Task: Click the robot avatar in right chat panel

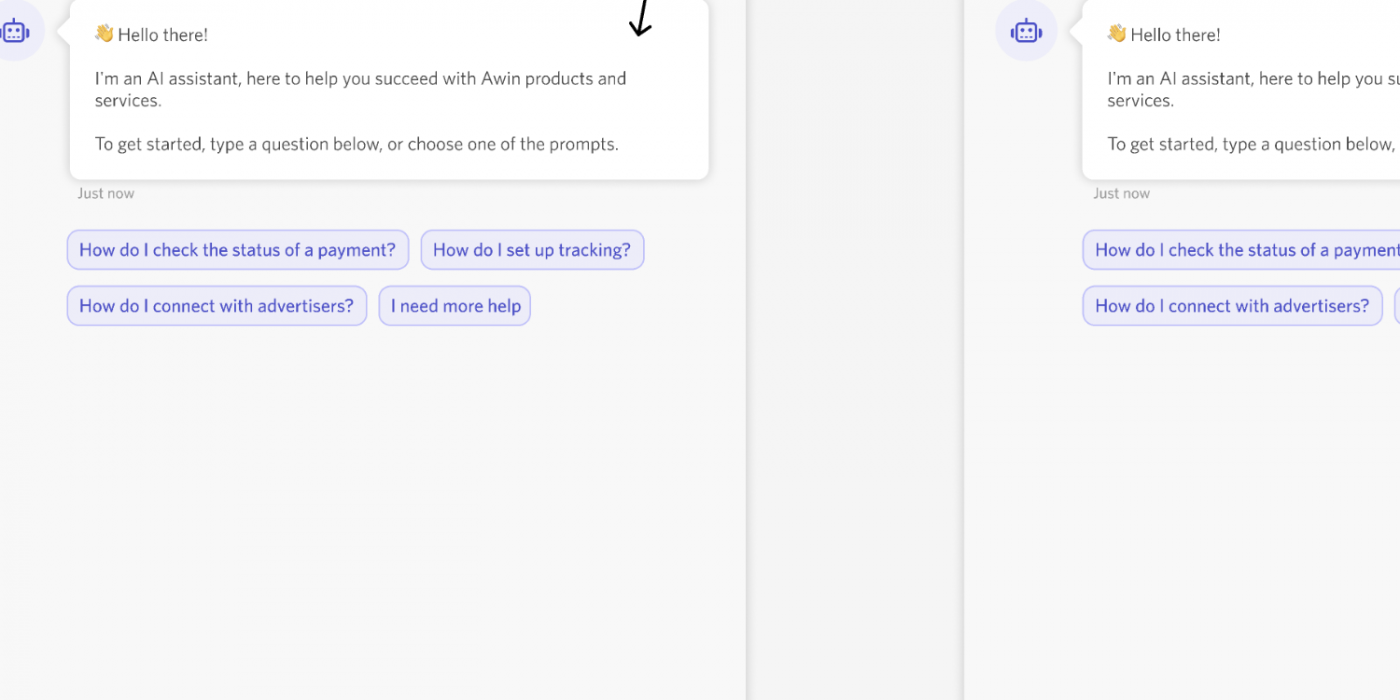Action: pos(1025,32)
